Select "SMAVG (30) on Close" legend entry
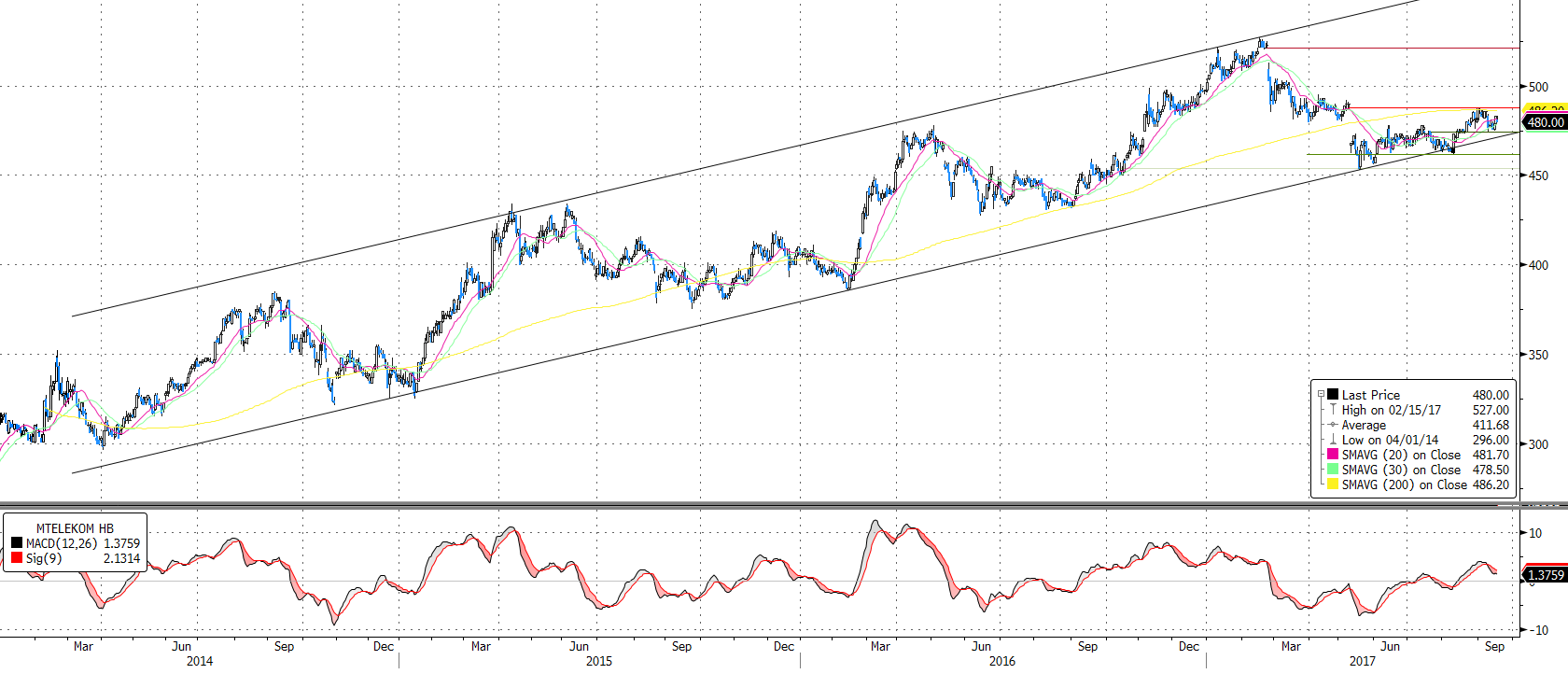The width and height of the screenshot is (1568, 674). coord(1401,470)
